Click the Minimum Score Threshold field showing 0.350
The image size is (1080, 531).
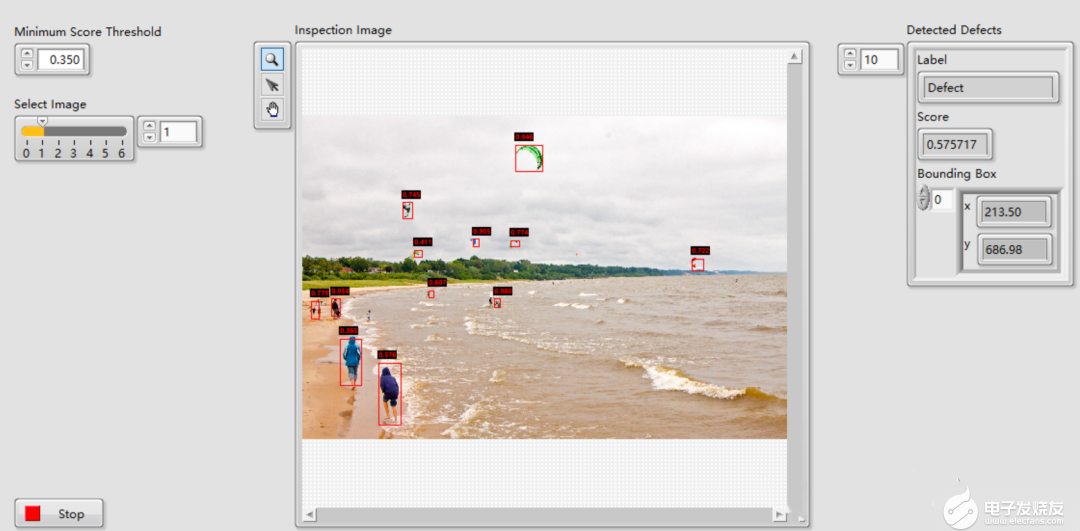(64, 60)
